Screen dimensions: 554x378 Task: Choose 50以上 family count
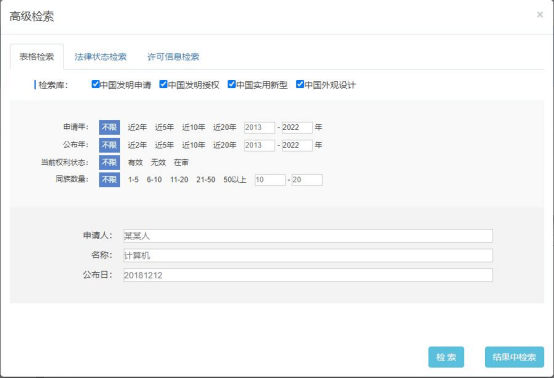coord(235,180)
